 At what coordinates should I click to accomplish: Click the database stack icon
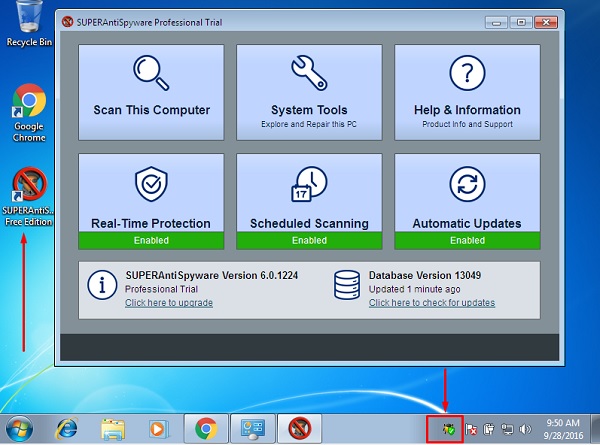coord(347,285)
